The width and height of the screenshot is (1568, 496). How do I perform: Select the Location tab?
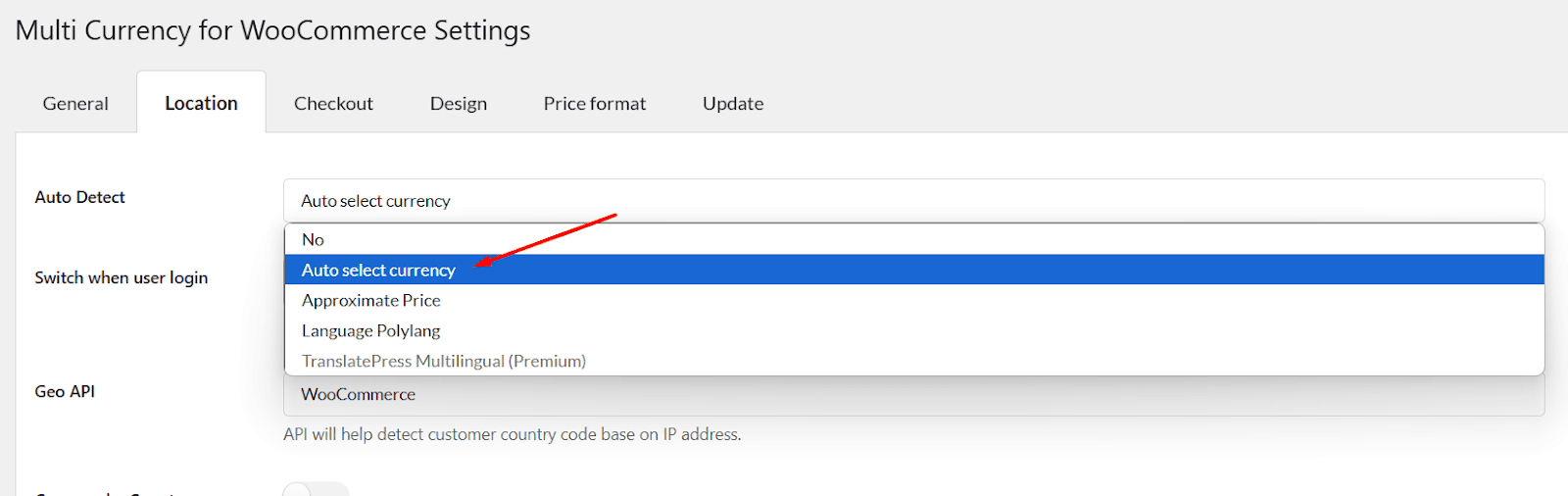pos(201,103)
